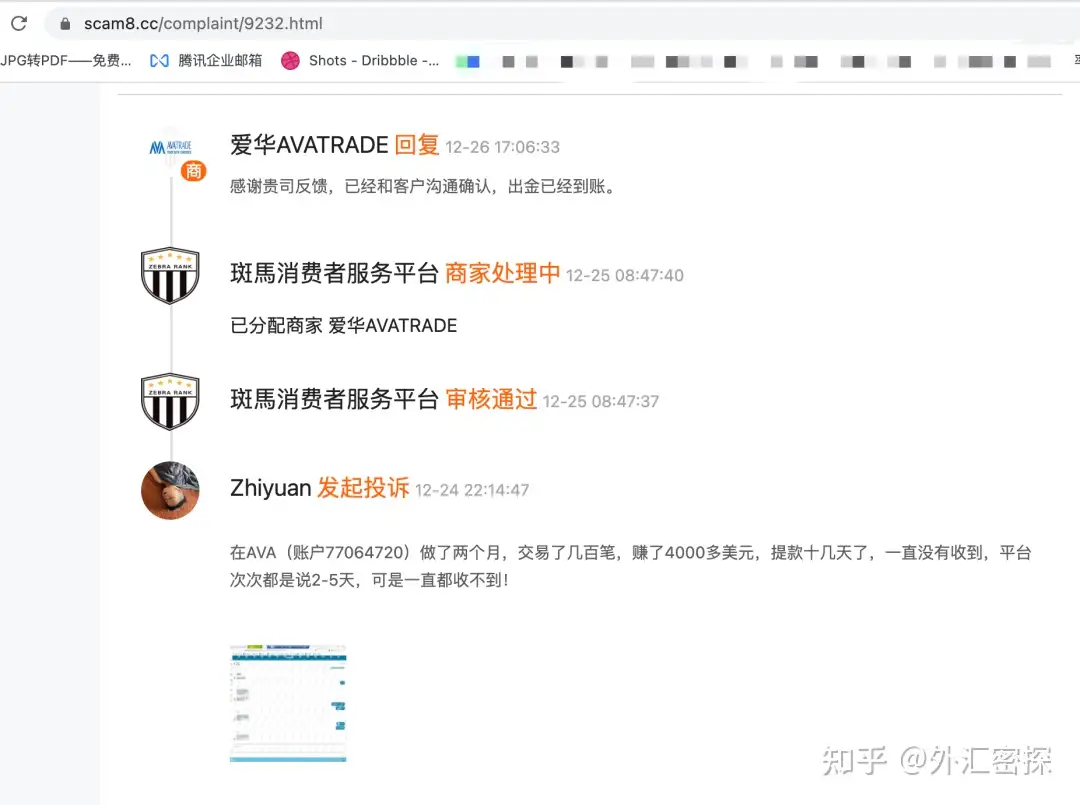The image size is (1080, 805).
Task: Select timestamp 12-25 08:47:37
Action: (601, 401)
